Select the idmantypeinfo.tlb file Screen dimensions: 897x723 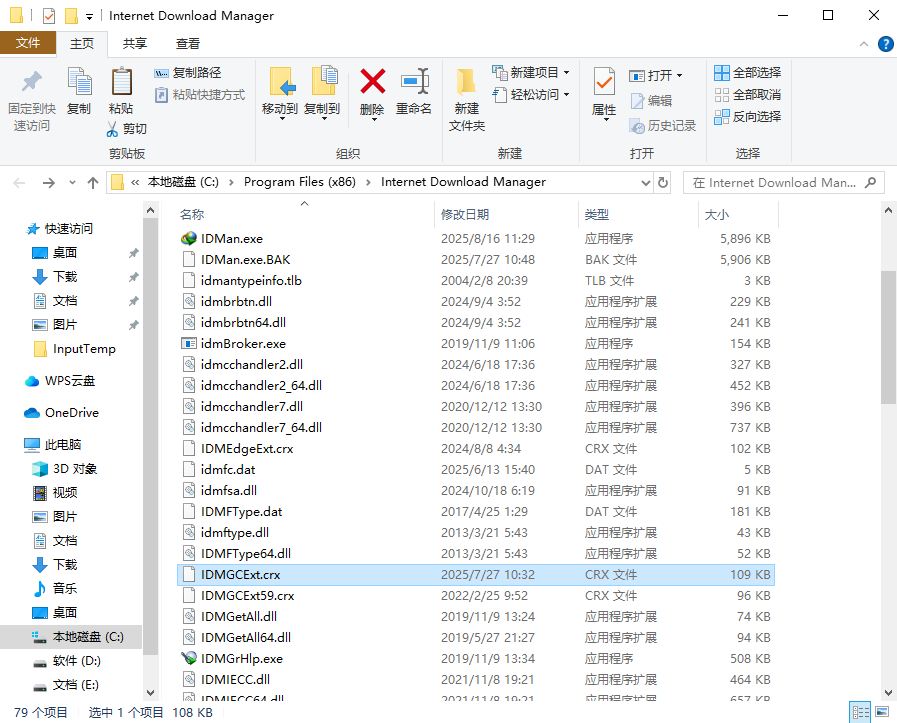pos(476,280)
